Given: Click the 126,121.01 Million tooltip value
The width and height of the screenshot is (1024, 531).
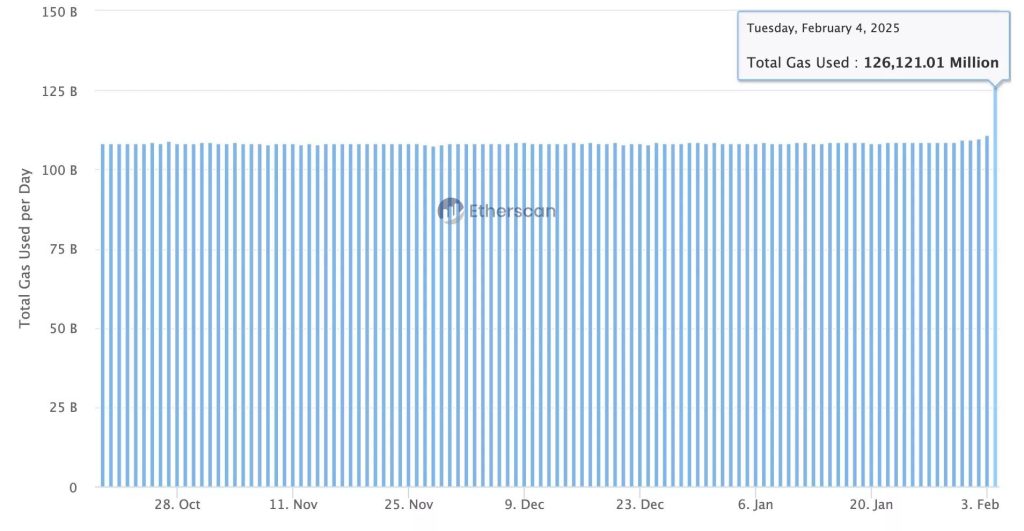Looking at the screenshot, I should pyautogui.click(x=936, y=62).
